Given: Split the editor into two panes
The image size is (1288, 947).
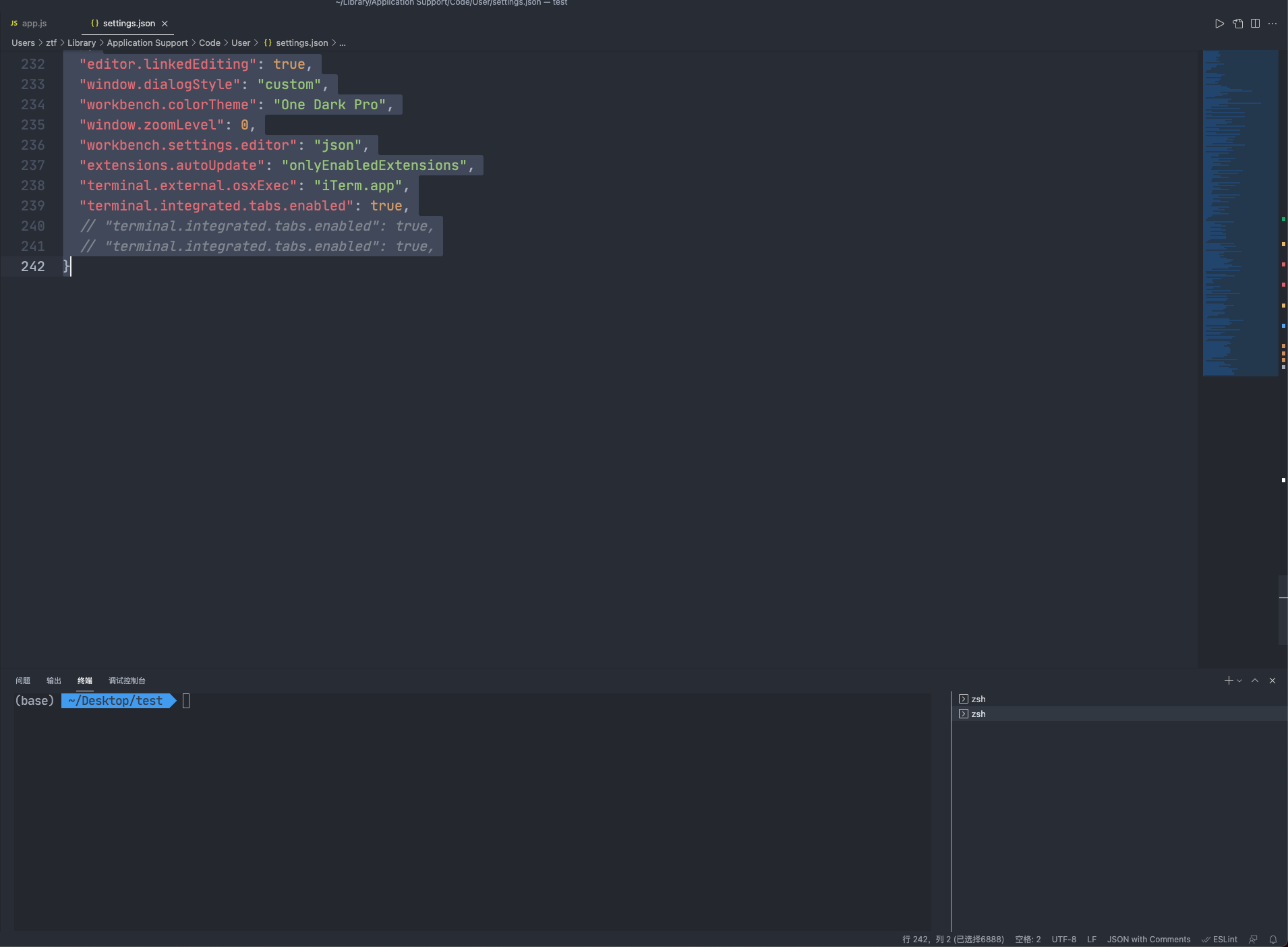Looking at the screenshot, I should pyautogui.click(x=1255, y=23).
